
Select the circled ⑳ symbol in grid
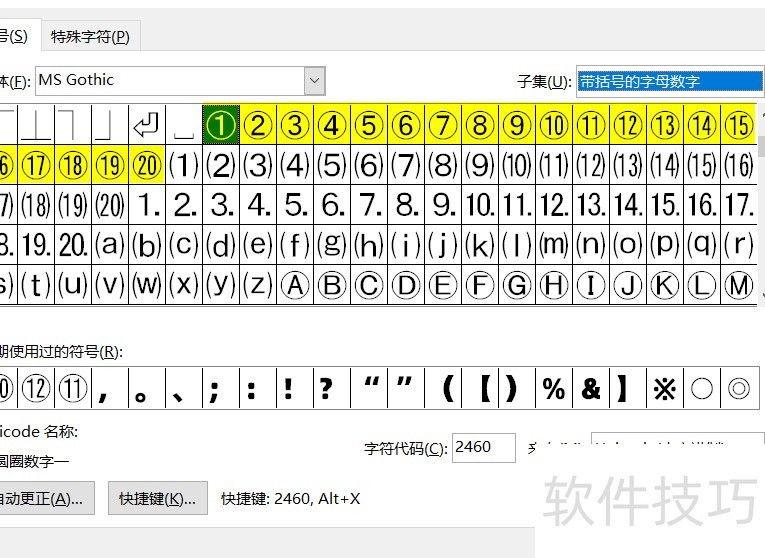coord(147,164)
